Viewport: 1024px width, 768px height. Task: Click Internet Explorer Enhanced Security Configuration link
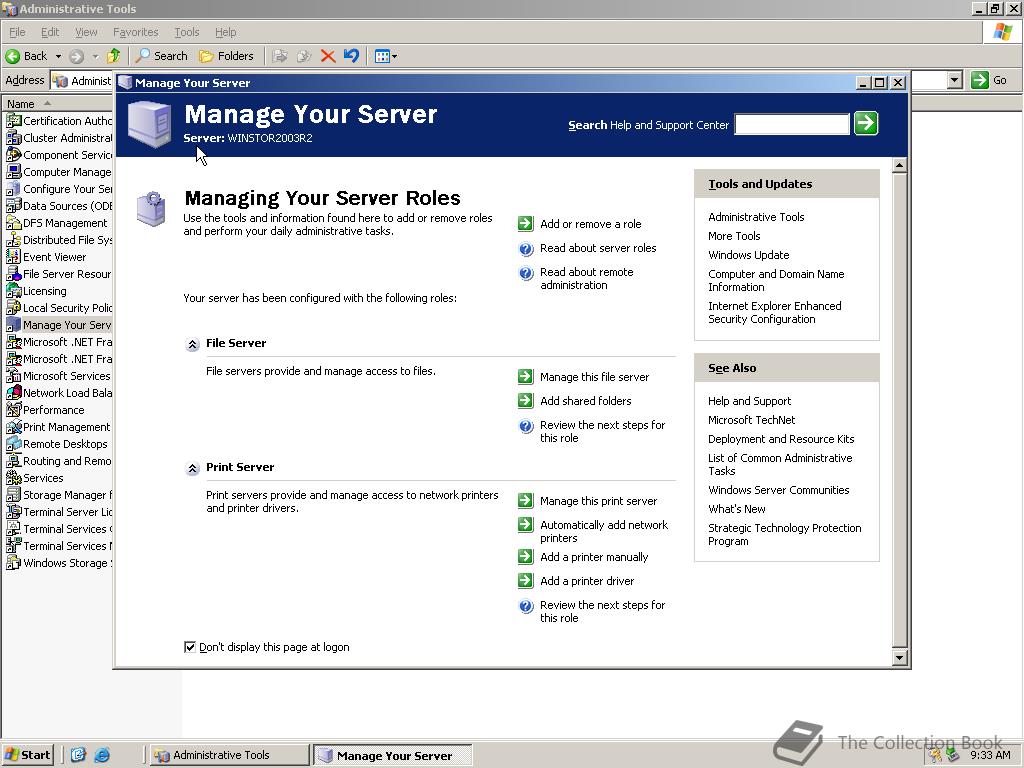(775, 312)
